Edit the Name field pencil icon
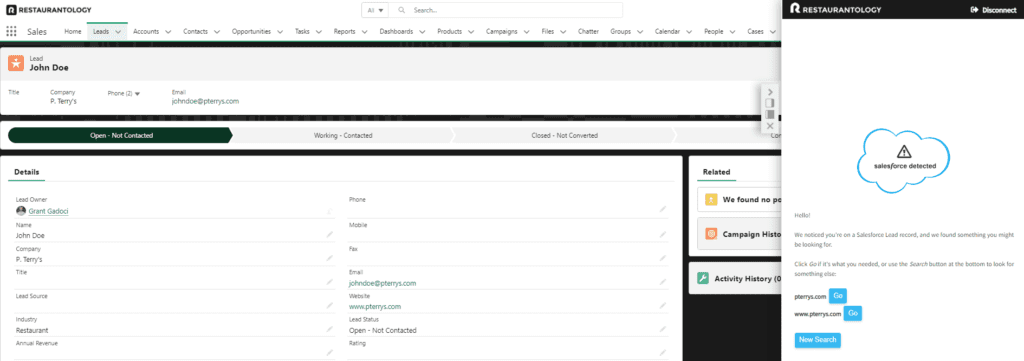1024x361 pixels. click(330, 234)
